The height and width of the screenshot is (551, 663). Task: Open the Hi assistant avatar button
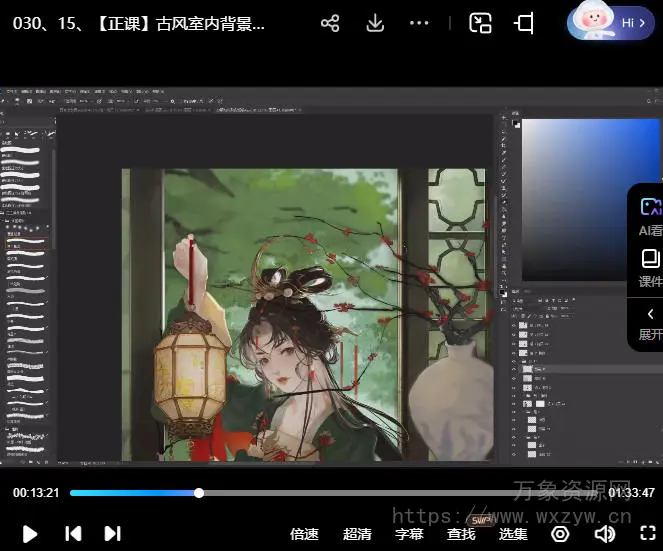coord(610,22)
